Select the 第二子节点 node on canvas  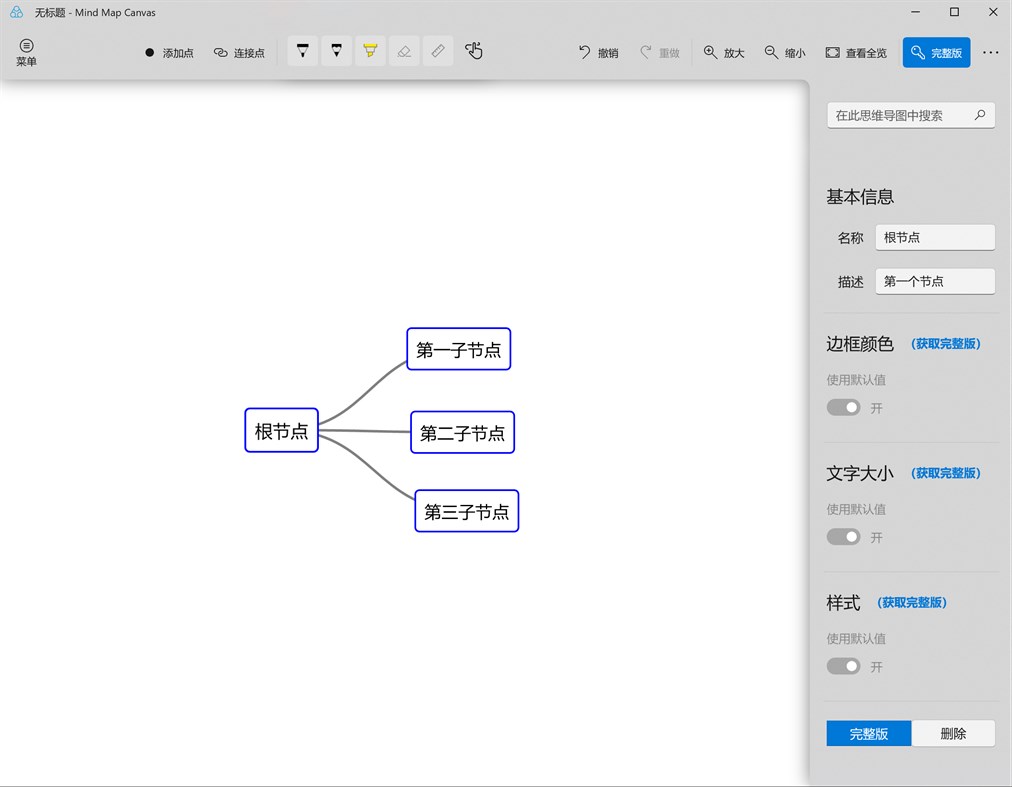pyautogui.click(x=462, y=432)
